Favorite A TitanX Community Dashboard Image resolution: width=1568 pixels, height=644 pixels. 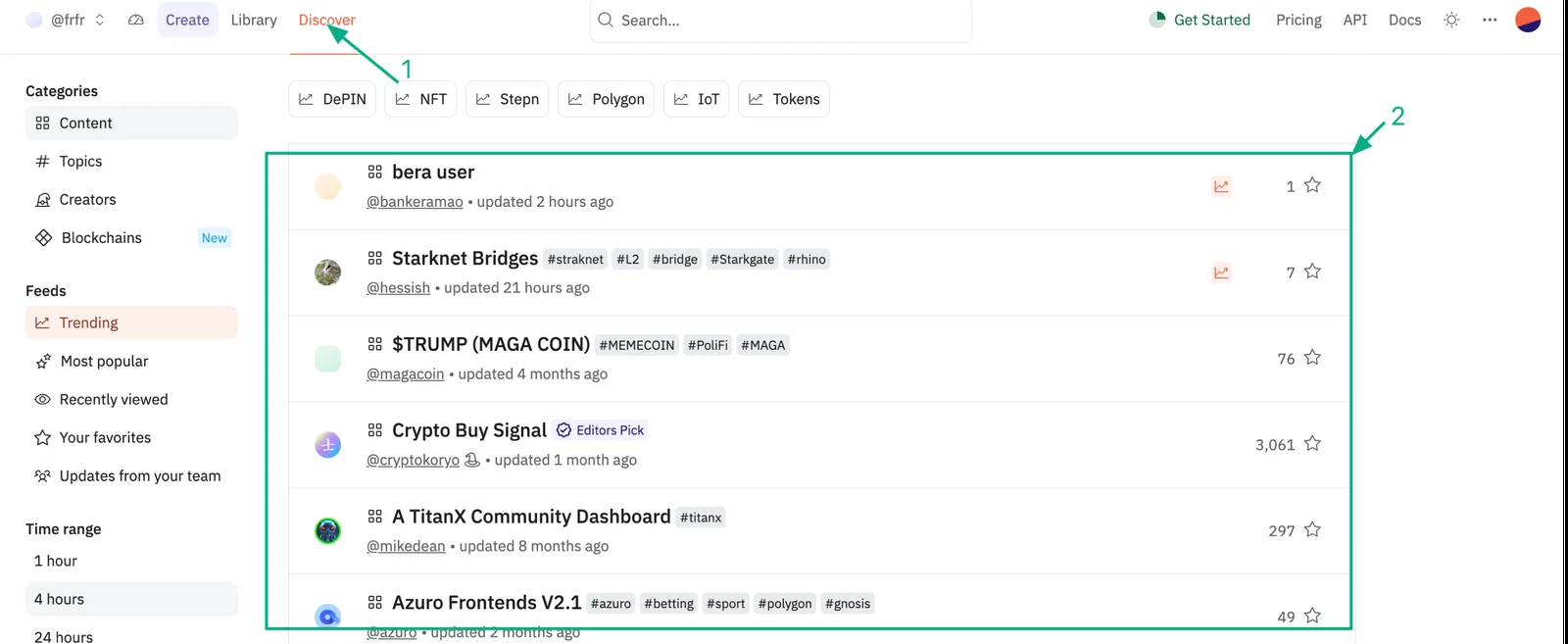[x=1312, y=530]
